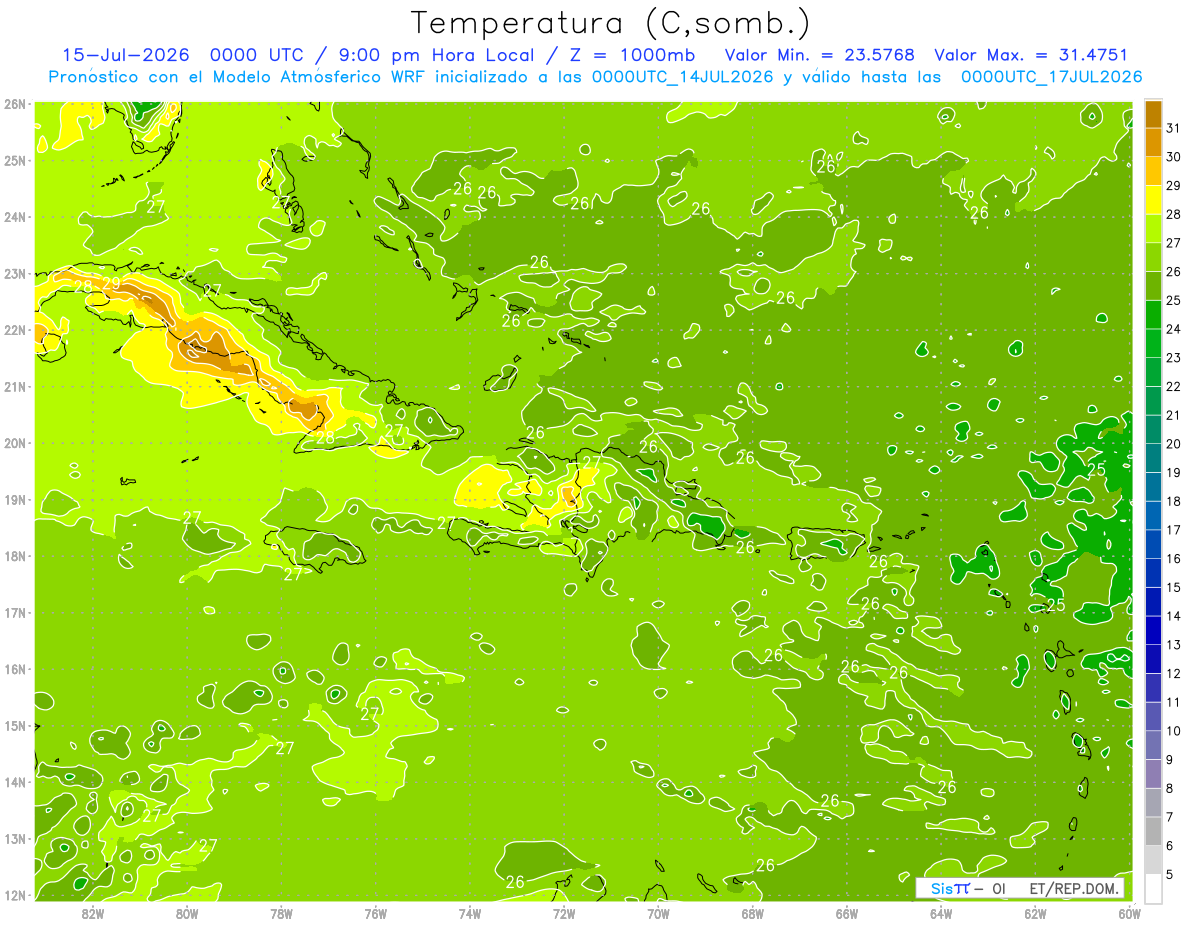Screen dimensions: 1200x927
Task: Click the initialization time "0000UTC_14JUL2026"
Action: coord(682,76)
